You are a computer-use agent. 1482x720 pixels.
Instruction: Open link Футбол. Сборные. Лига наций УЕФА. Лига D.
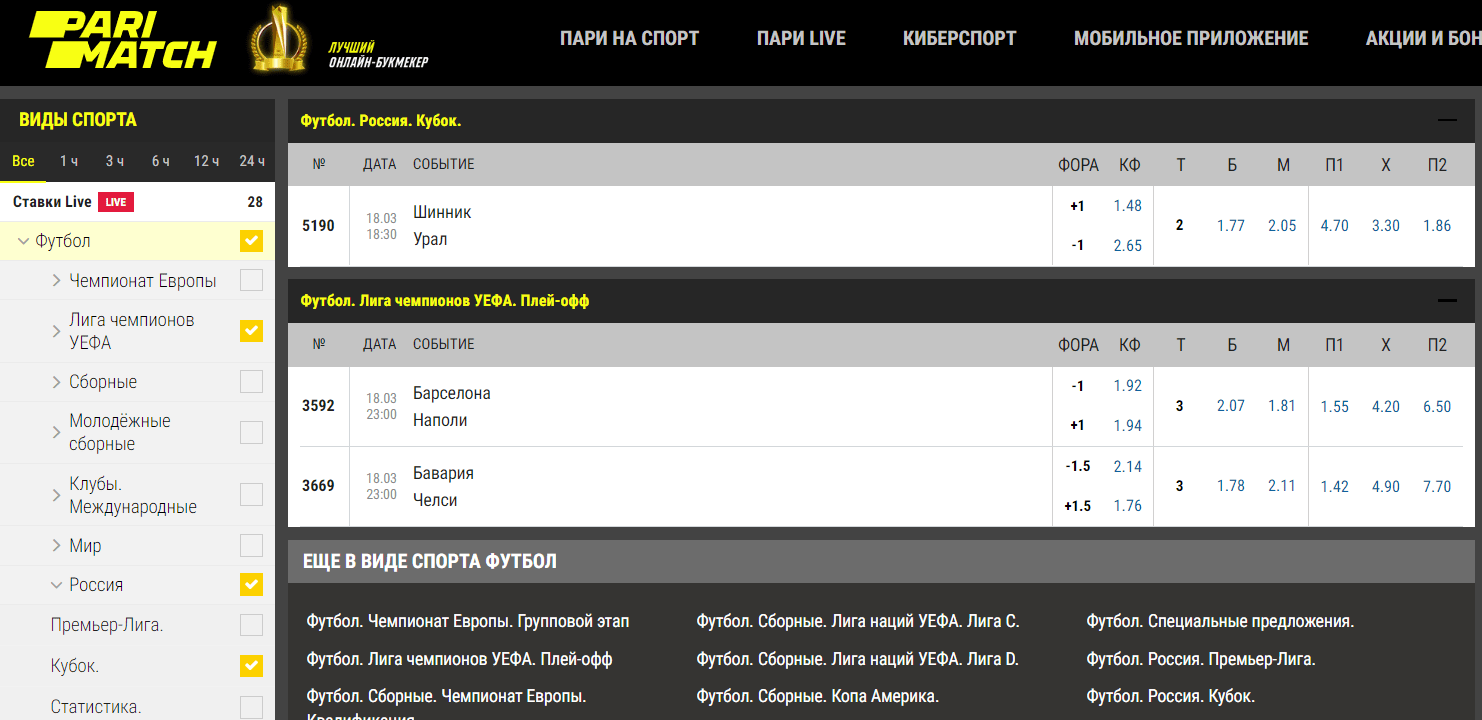pos(858,659)
